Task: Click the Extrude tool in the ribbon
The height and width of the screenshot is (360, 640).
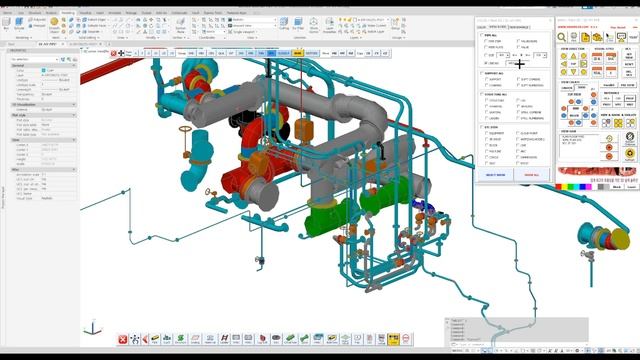Action: click(19, 23)
